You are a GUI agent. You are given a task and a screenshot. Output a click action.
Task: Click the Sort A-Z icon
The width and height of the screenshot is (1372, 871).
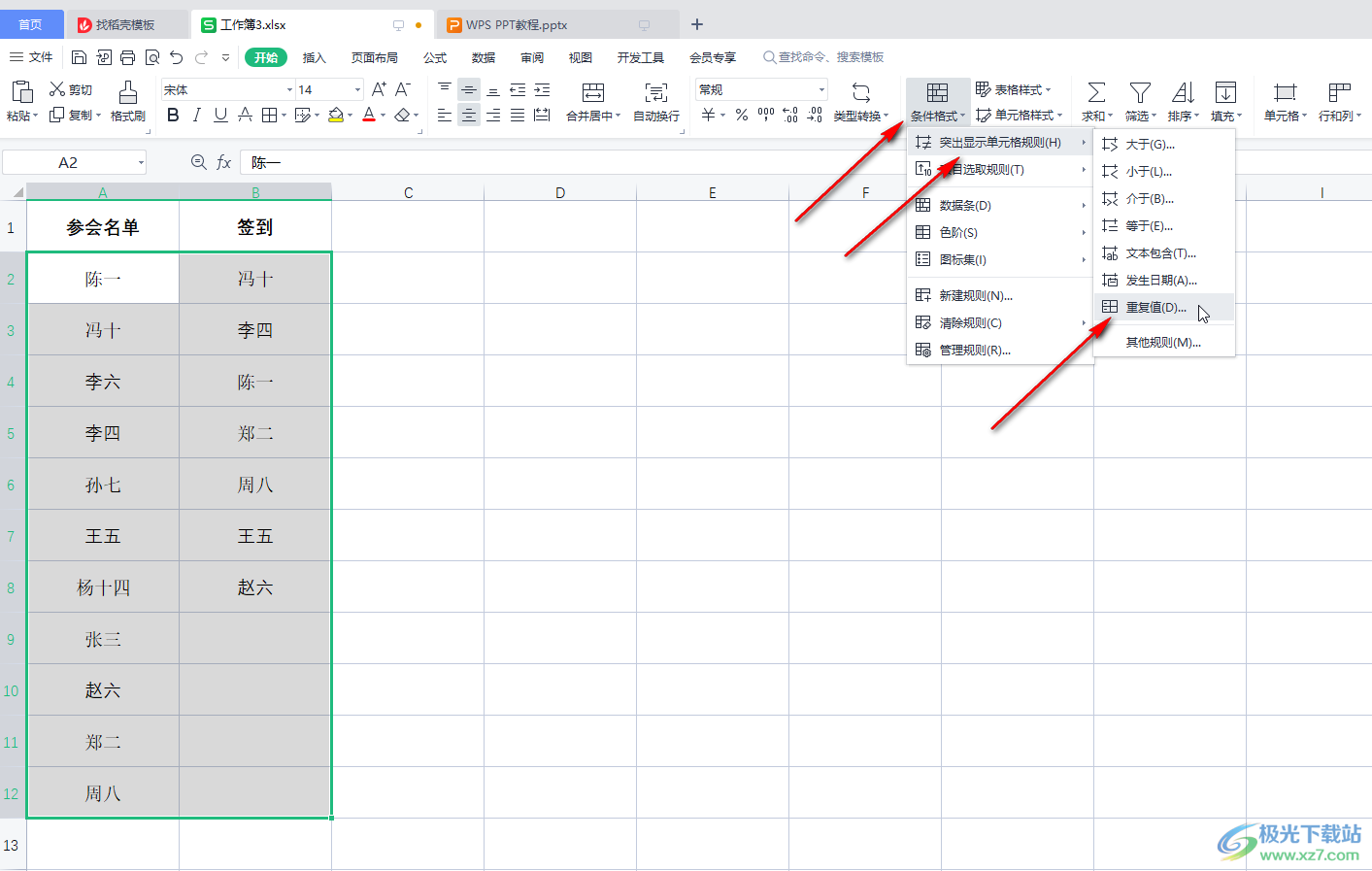[1183, 92]
